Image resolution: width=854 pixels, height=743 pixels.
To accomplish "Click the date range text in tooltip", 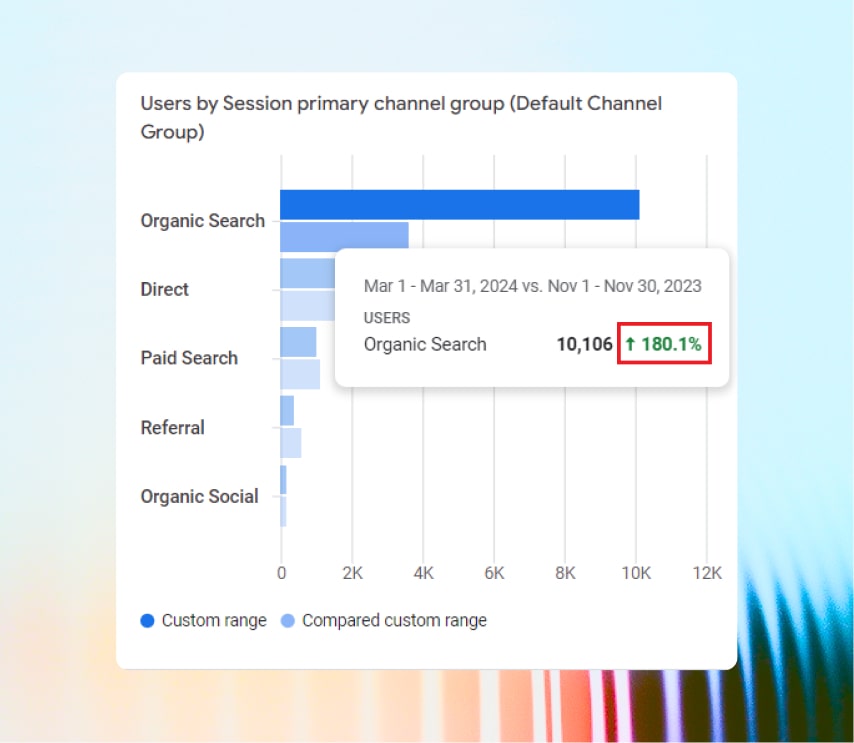I will click(532, 286).
